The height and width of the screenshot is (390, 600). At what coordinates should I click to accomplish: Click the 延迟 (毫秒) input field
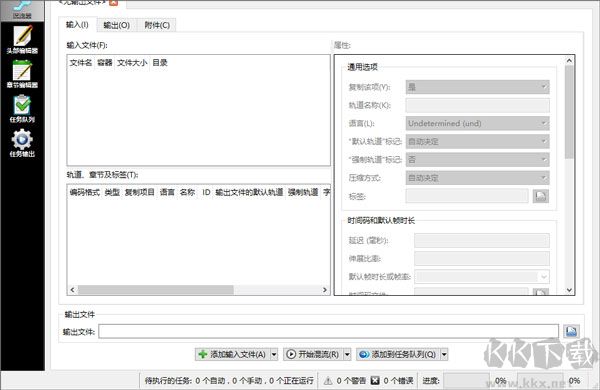[x=482, y=240]
